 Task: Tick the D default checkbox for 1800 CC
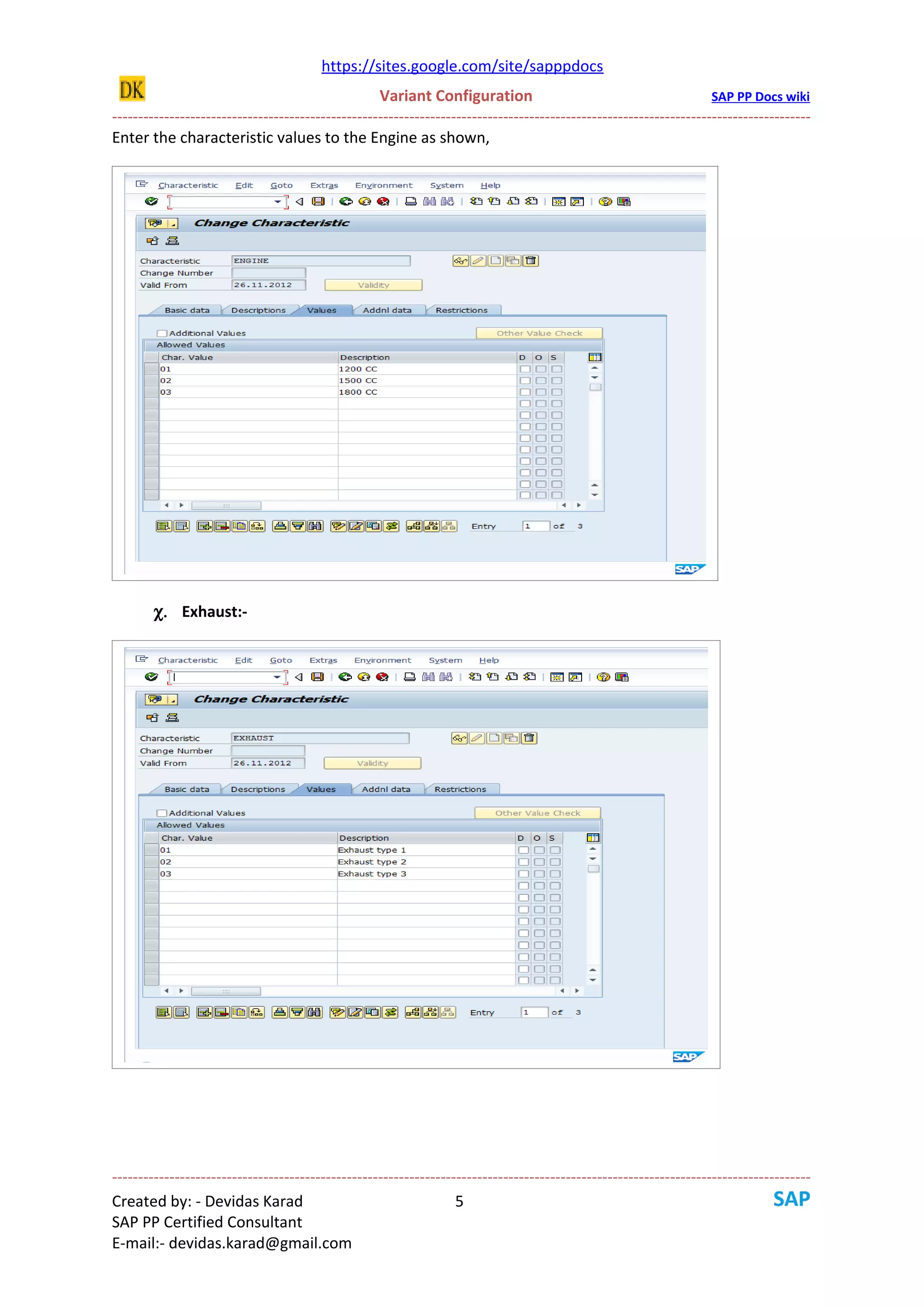[x=524, y=392]
